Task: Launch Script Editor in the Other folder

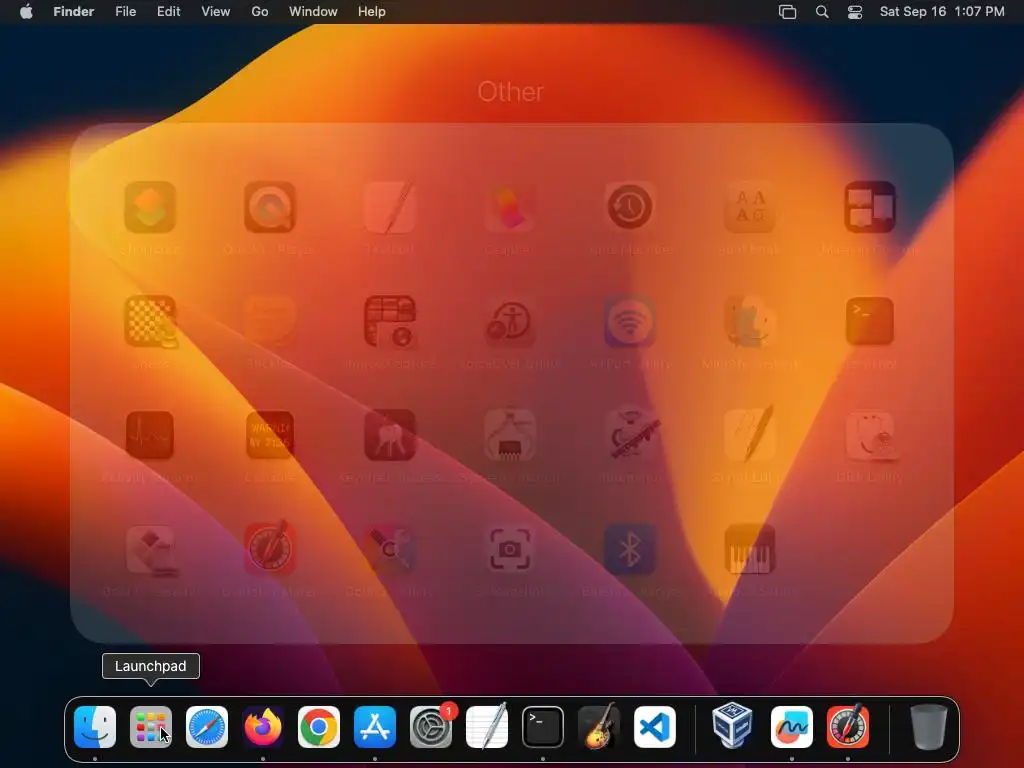Action: coord(750,436)
